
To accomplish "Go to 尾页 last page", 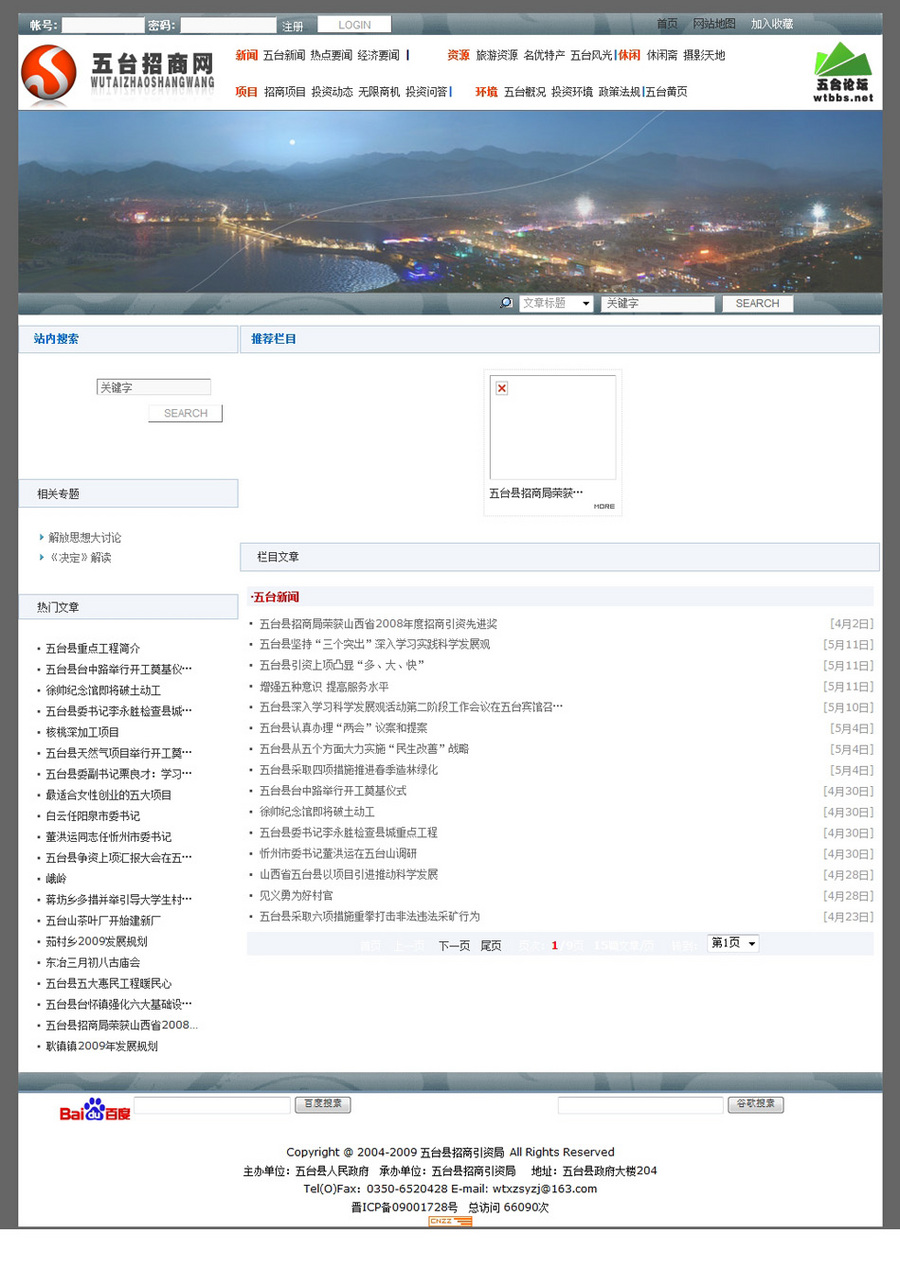I will point(491,945).
